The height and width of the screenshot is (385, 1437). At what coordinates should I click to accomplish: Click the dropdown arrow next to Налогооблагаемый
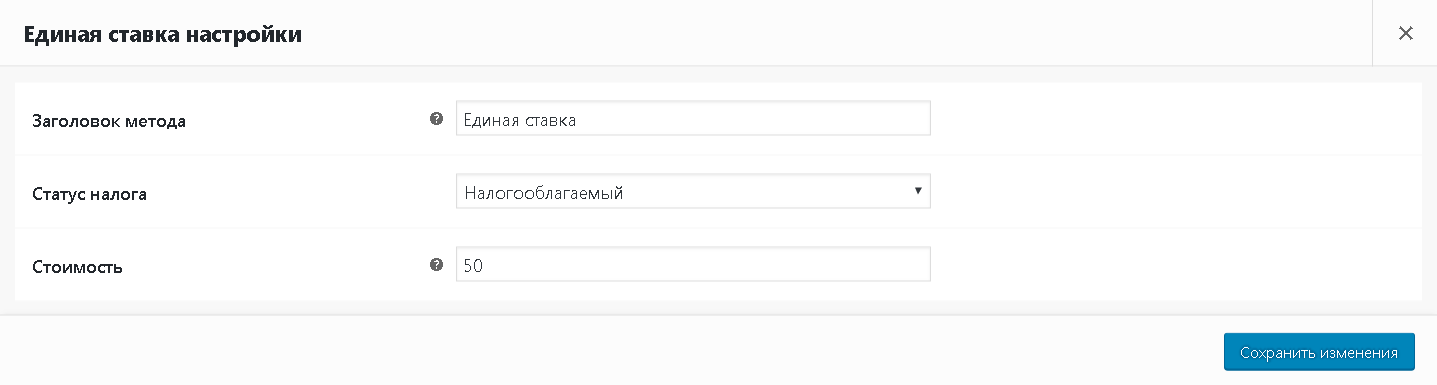coord(918,191)
